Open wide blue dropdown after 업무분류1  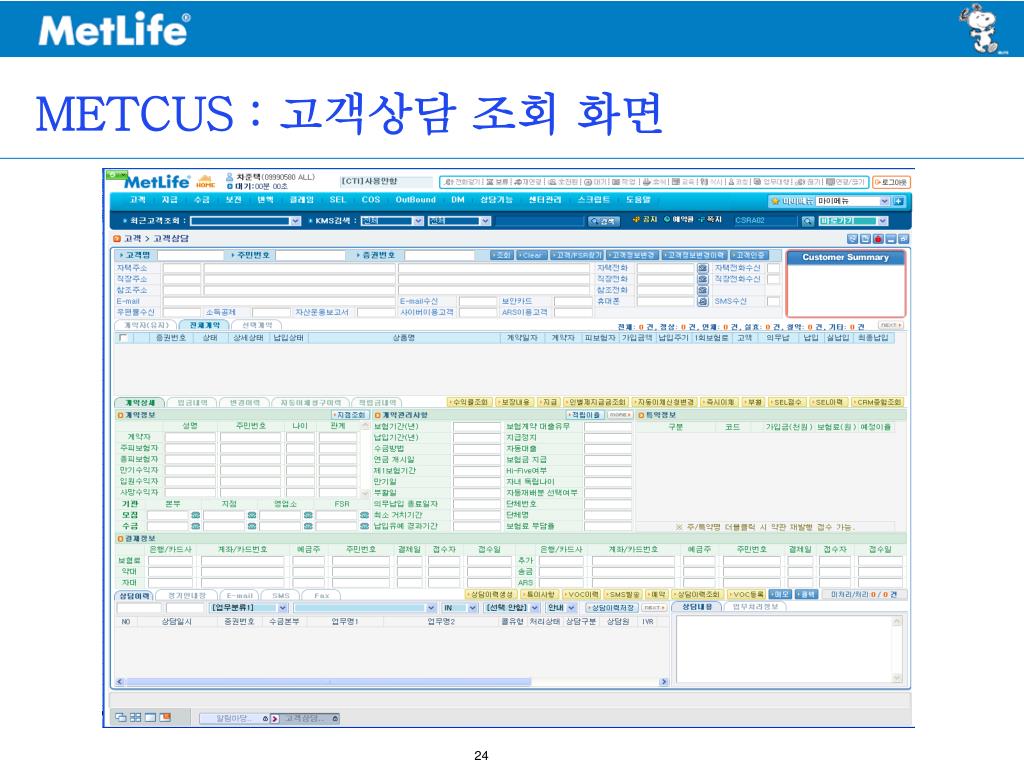click(x=365, y=608)
